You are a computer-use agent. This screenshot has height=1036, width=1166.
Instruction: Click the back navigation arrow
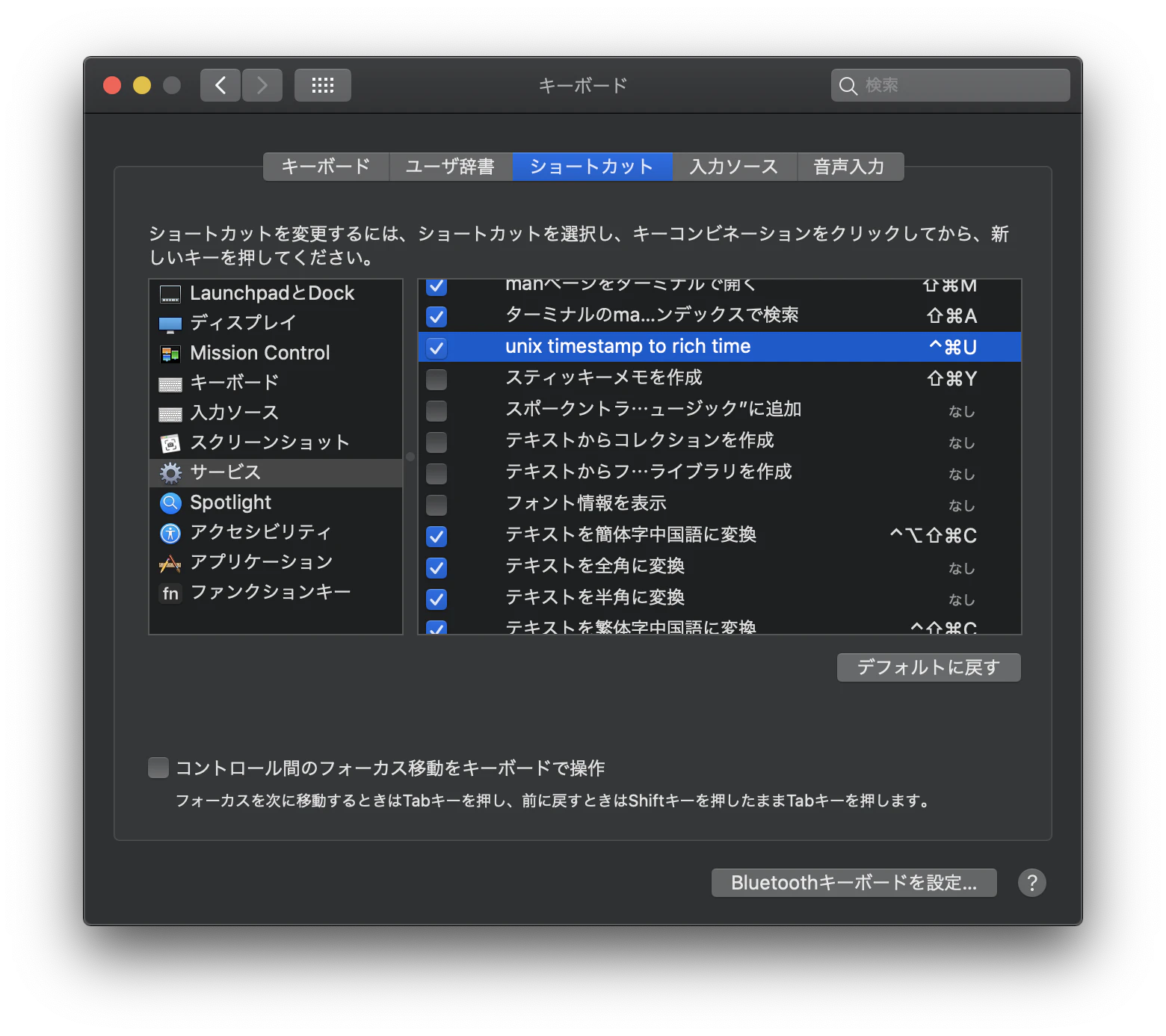[x=220, y=85]
